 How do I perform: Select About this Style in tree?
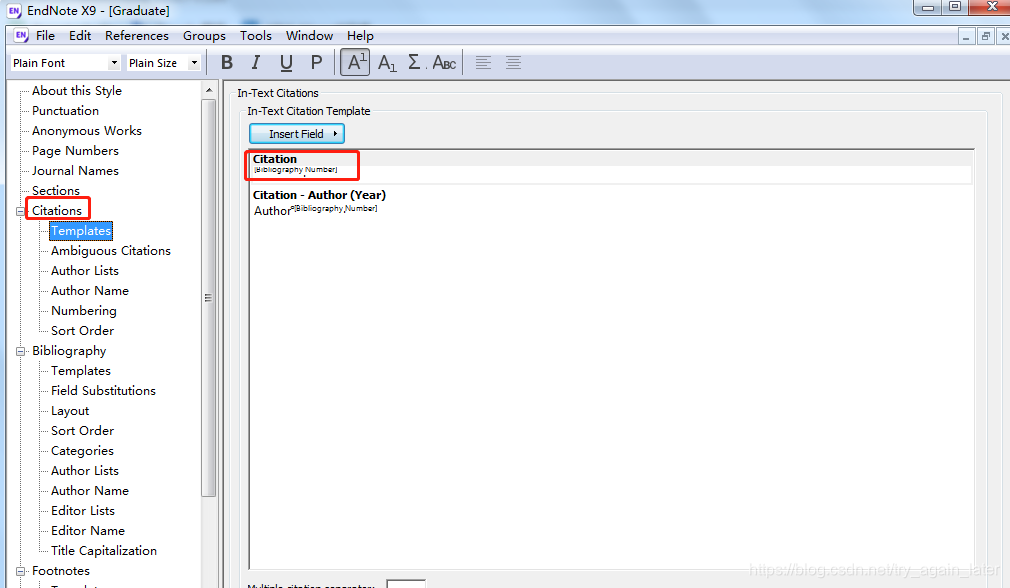point(77,91)
